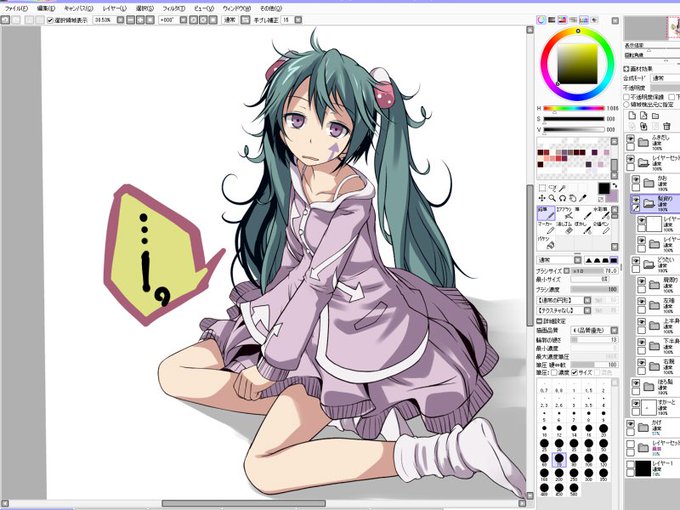Screen dimensions: 680x510
Task: Select the rotate canvas tool
Action: [x=563, y=198]
